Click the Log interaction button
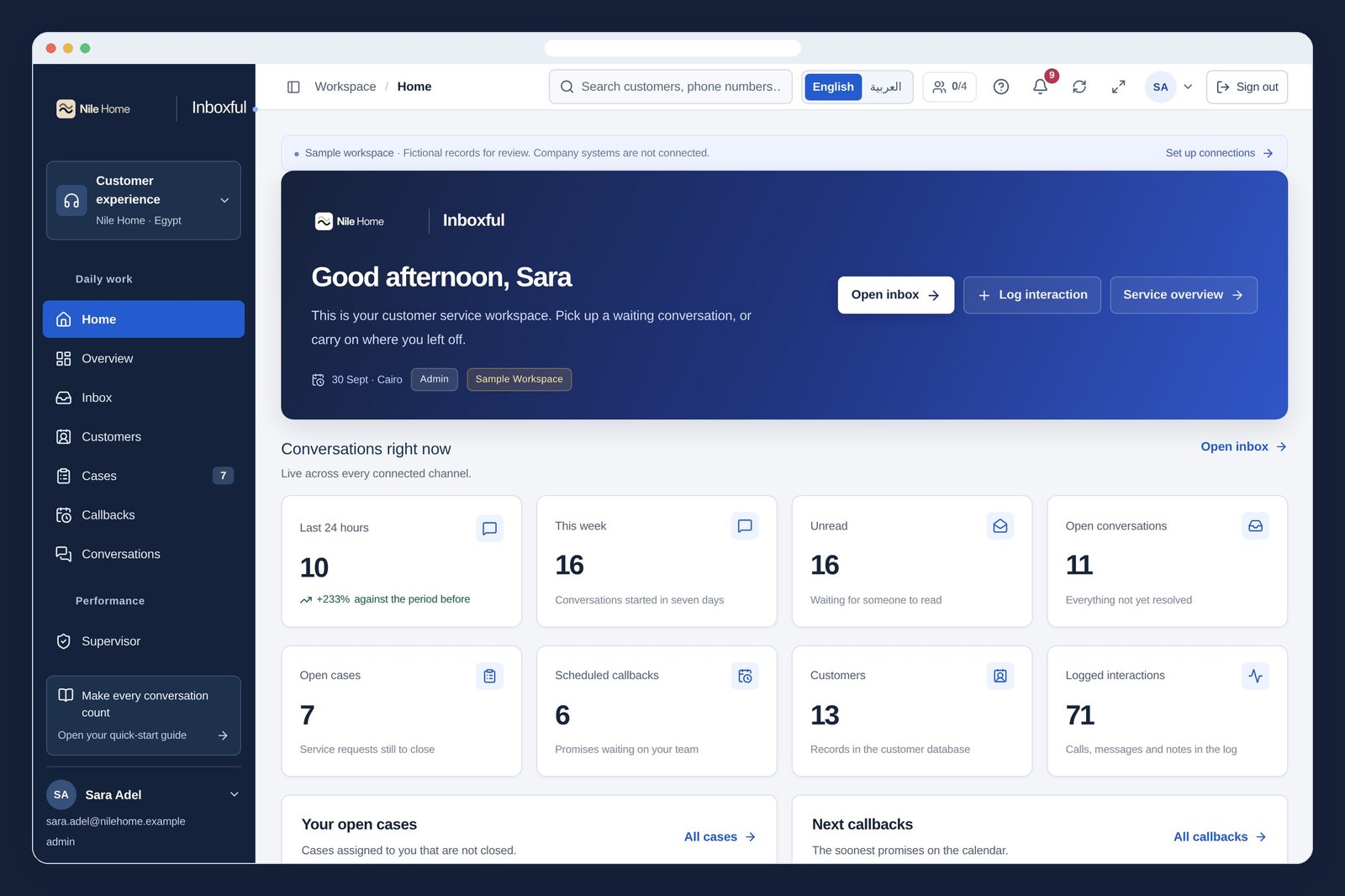 [x=1032, y=295]
